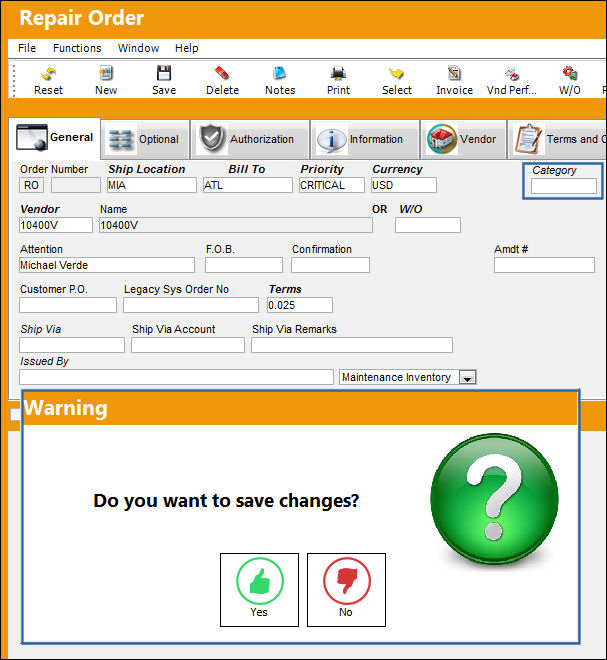Save the repair order using Save icon

[x=164, y=80]
